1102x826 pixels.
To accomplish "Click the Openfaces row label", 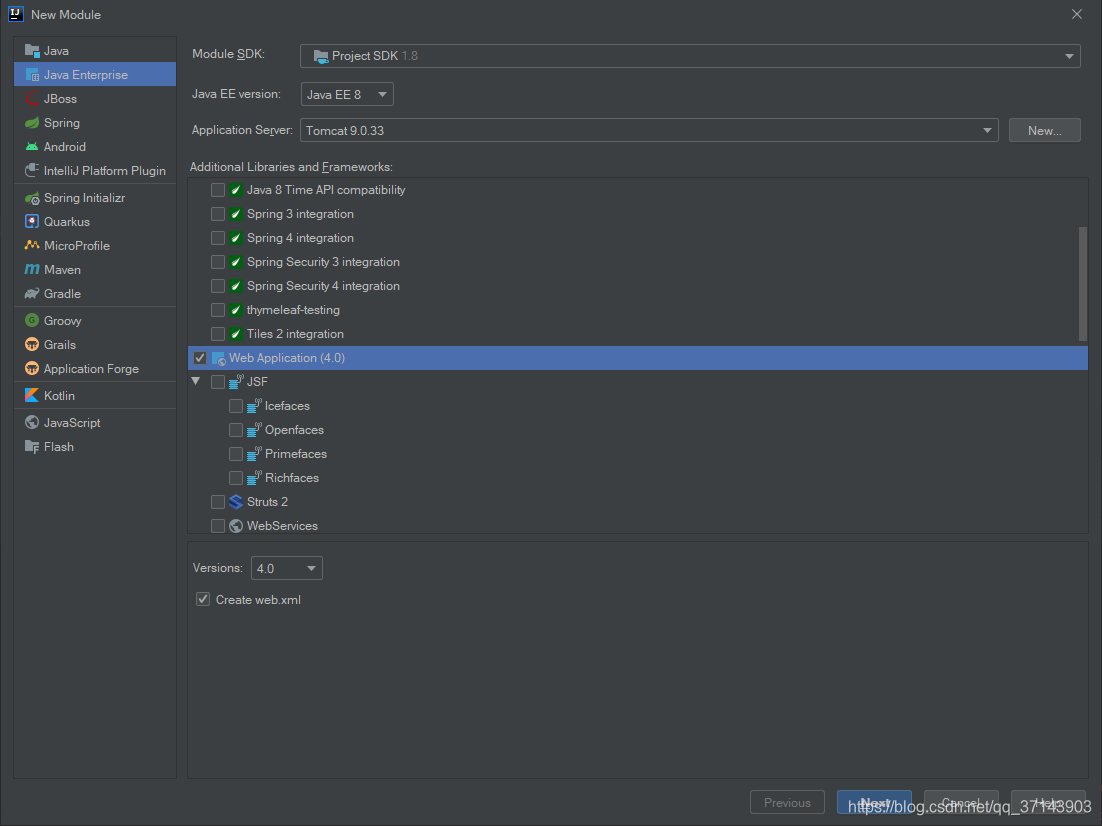I will [294, 430].
